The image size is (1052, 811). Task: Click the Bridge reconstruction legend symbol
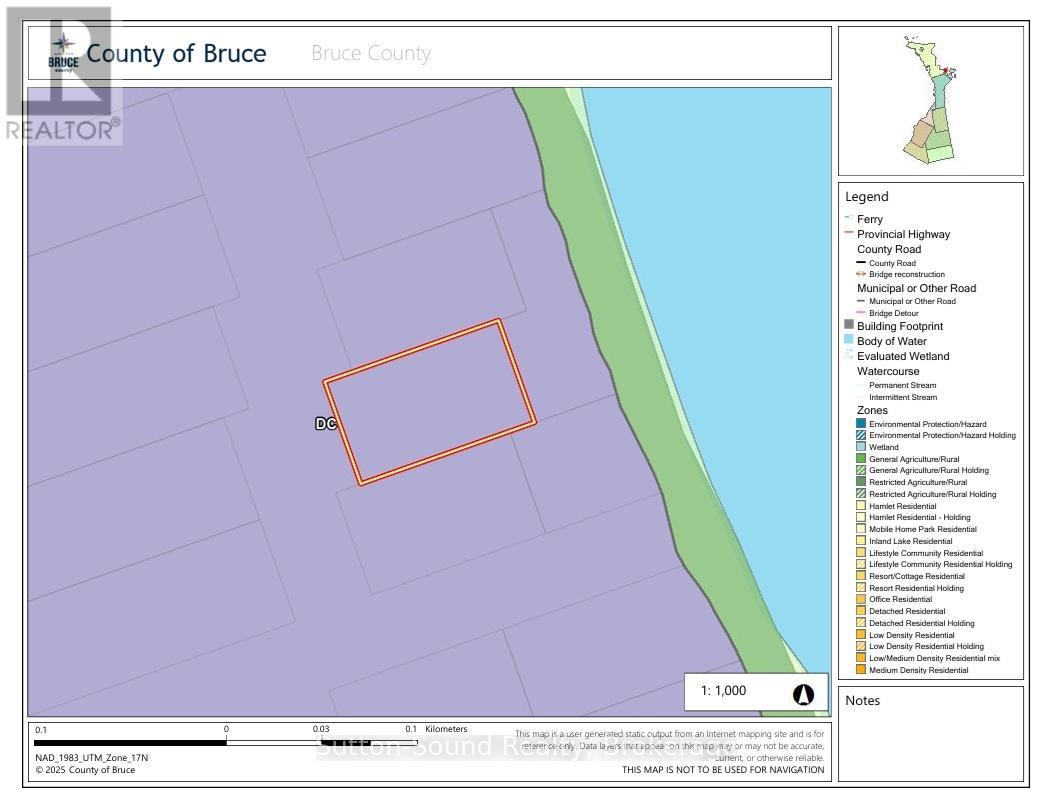point(861,274)
